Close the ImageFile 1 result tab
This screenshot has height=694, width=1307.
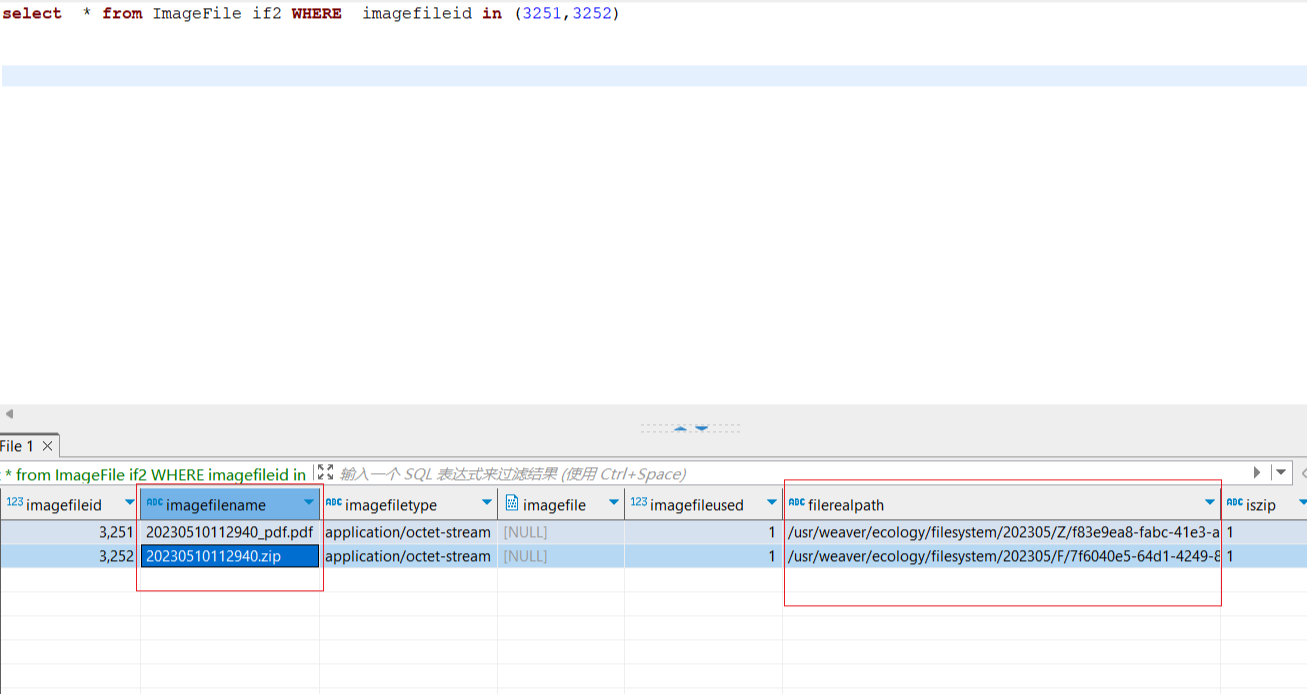click(47, 446)
